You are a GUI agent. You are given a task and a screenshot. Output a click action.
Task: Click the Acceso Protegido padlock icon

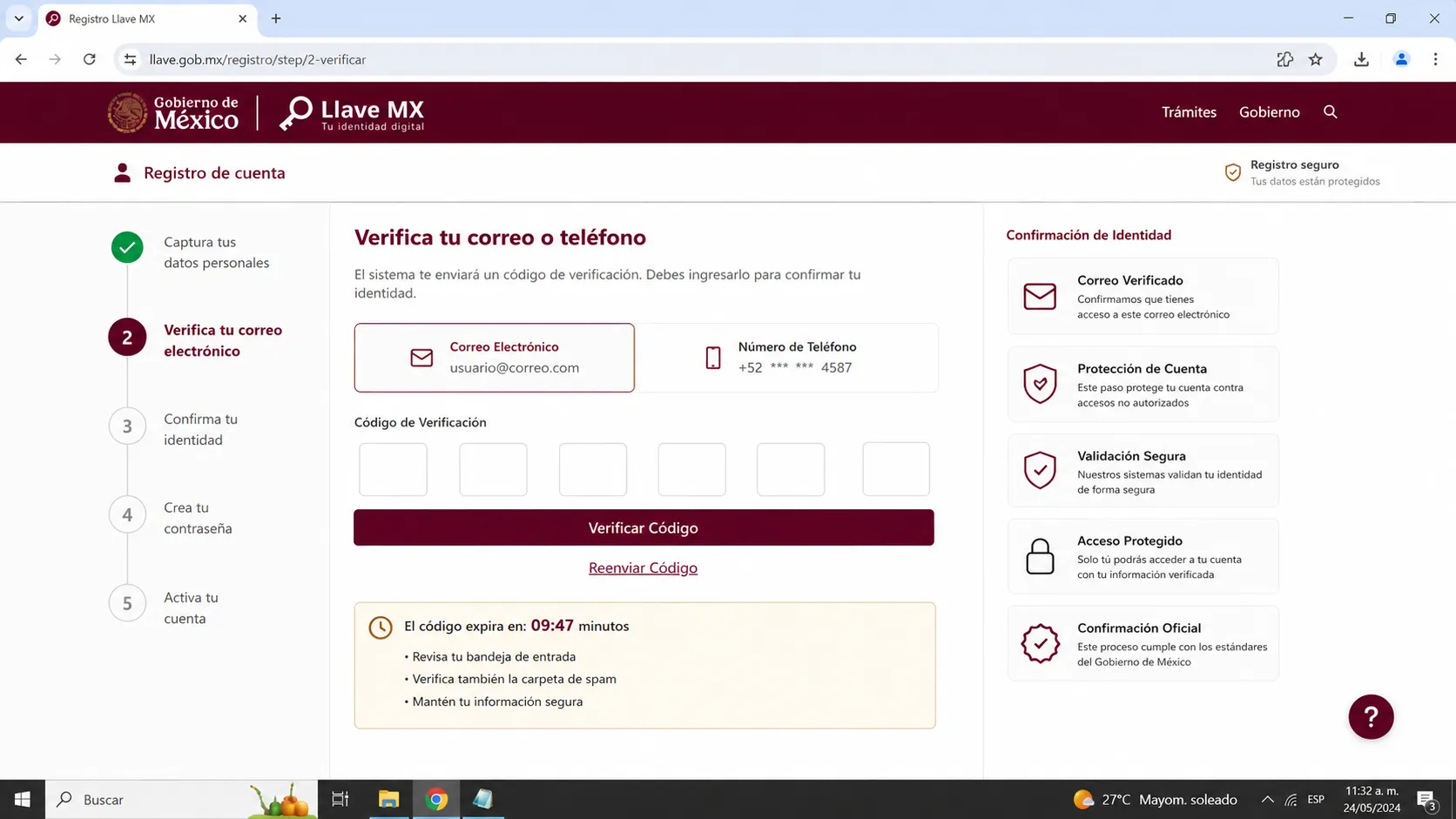(1040, 556)
